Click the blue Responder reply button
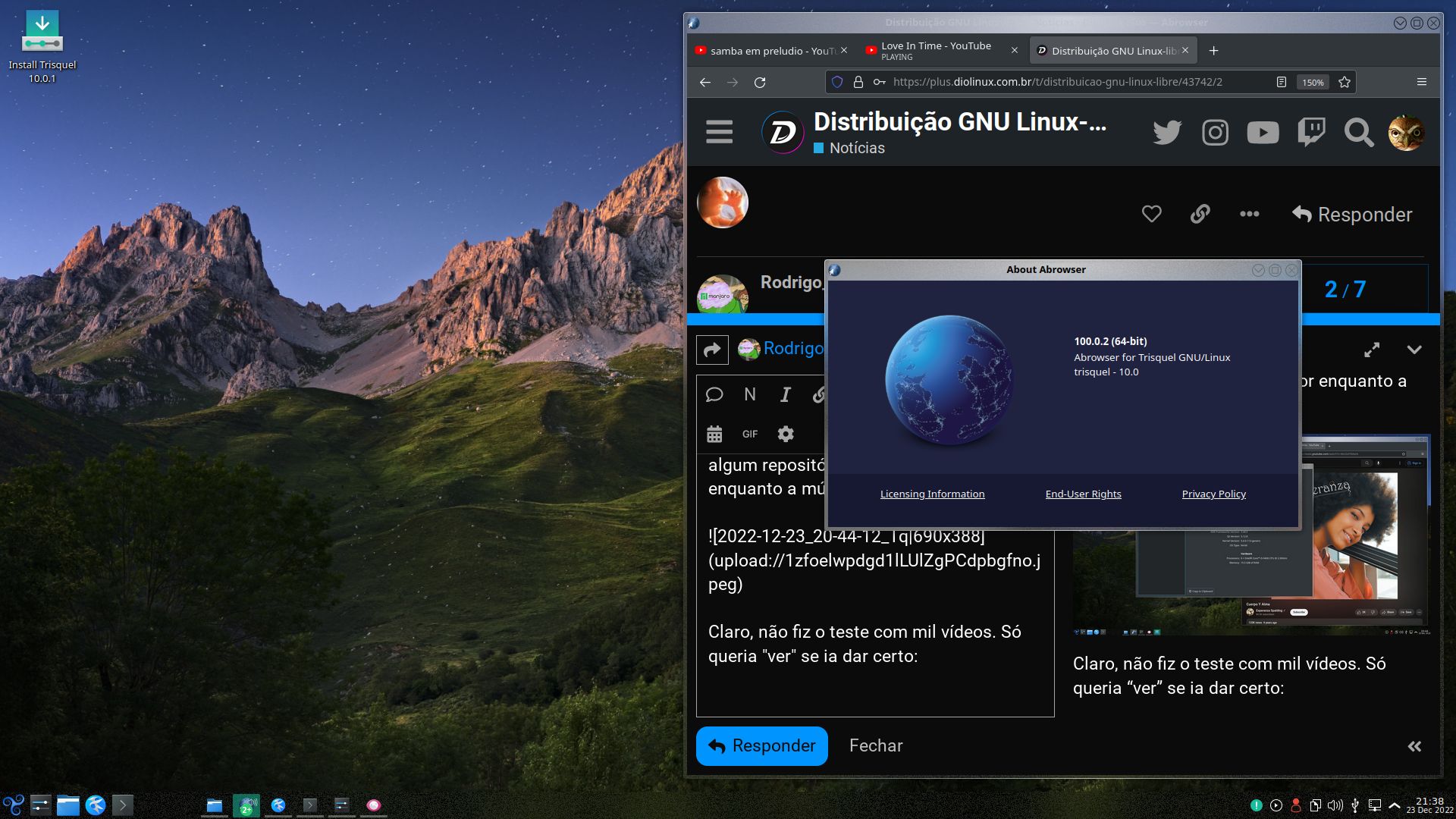The width and height of the screenshot is (1456, 819). point(761,745)
